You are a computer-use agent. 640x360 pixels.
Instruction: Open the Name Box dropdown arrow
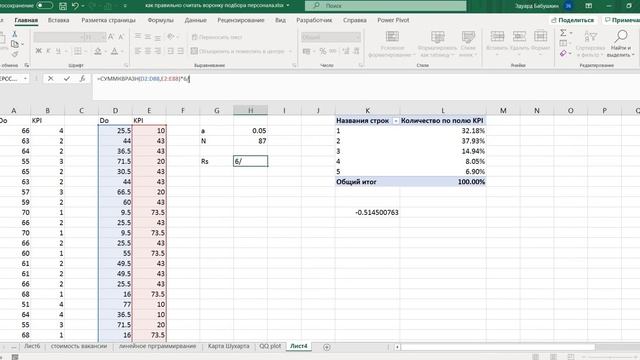25,79
